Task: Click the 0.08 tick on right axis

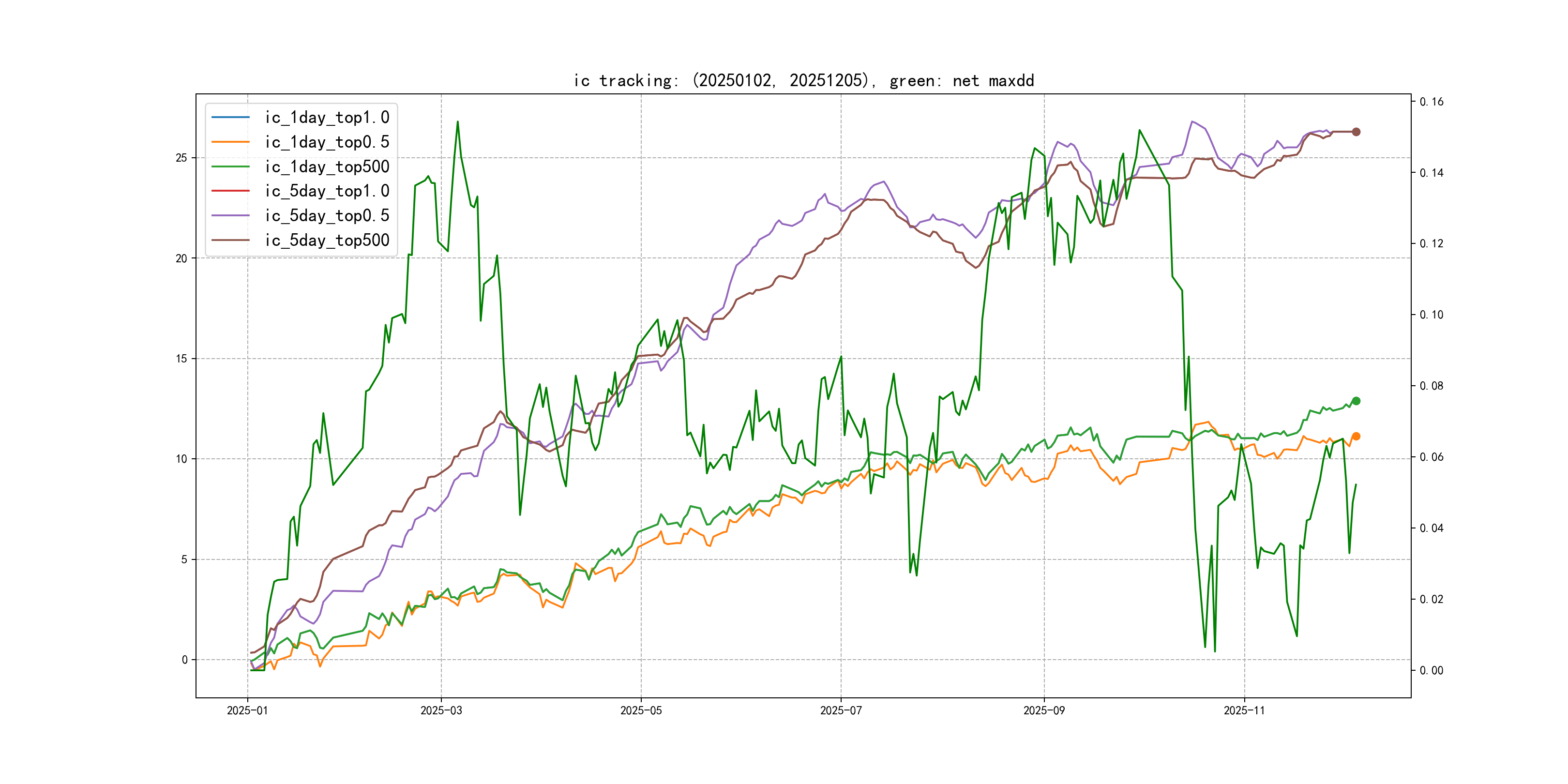Action: (x=1431, y=386)
